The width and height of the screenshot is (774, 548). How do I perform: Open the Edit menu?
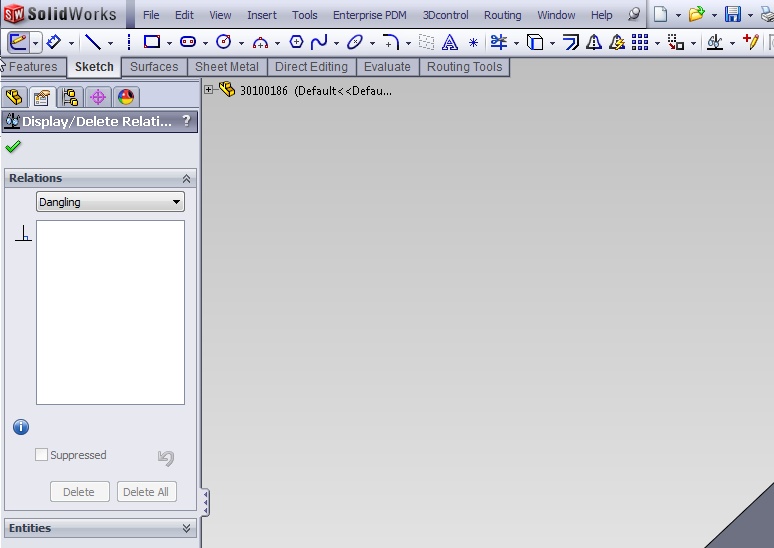click(184, 15)
